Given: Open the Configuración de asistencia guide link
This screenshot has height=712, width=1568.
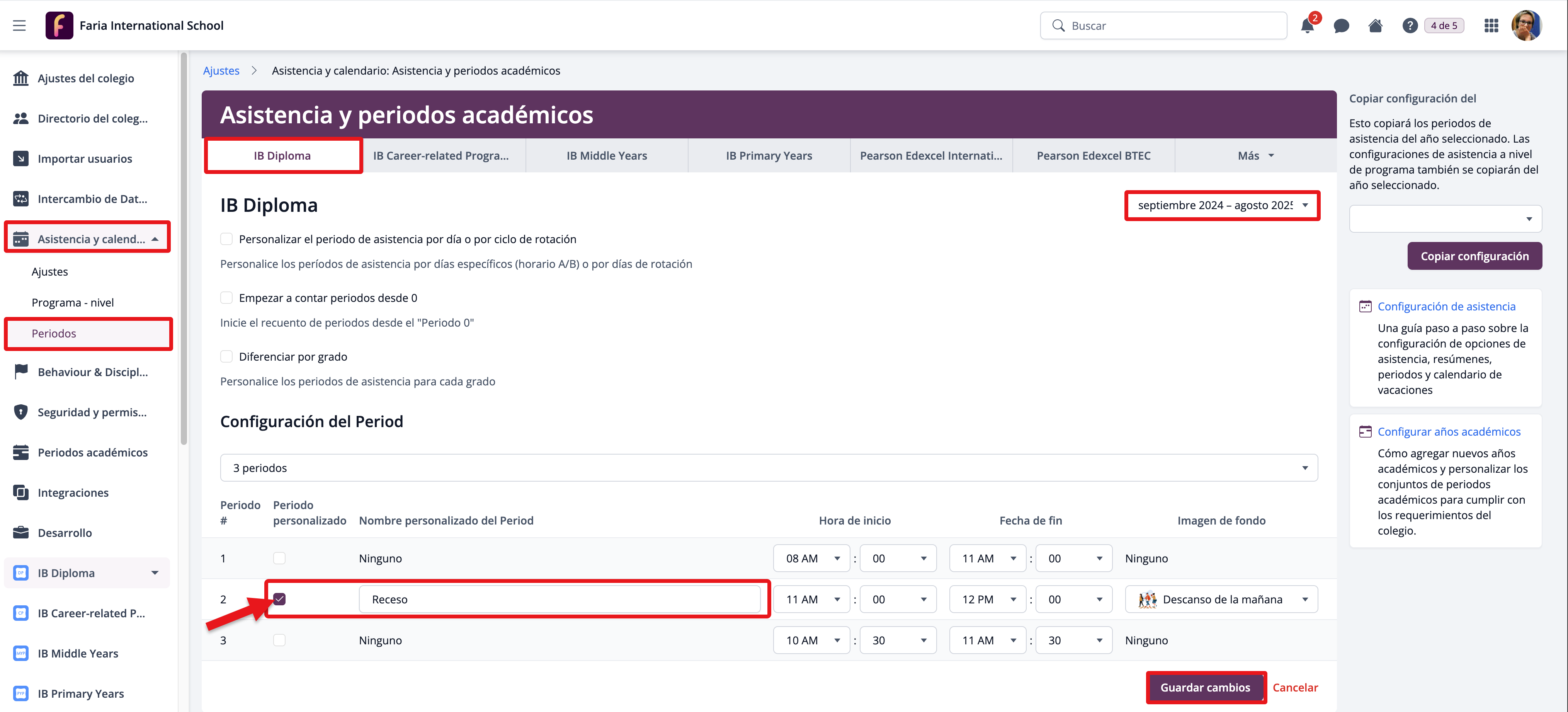Looking at the screenshot, I should click(1446, 307).
